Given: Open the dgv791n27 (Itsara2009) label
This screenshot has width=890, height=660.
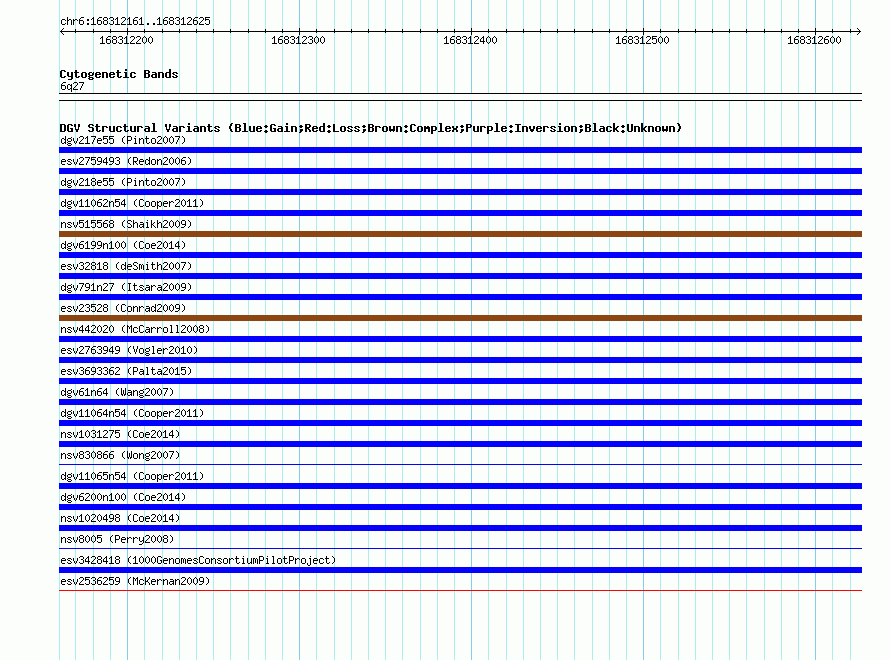Looking at the screenshot, I should [126, 287].
